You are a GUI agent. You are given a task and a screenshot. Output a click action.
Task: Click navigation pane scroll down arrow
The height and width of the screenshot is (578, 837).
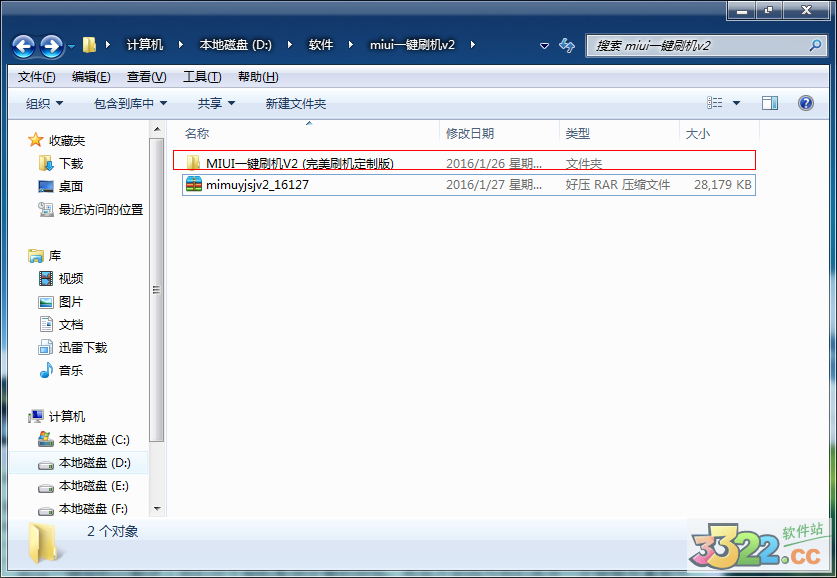coord(156,509)
